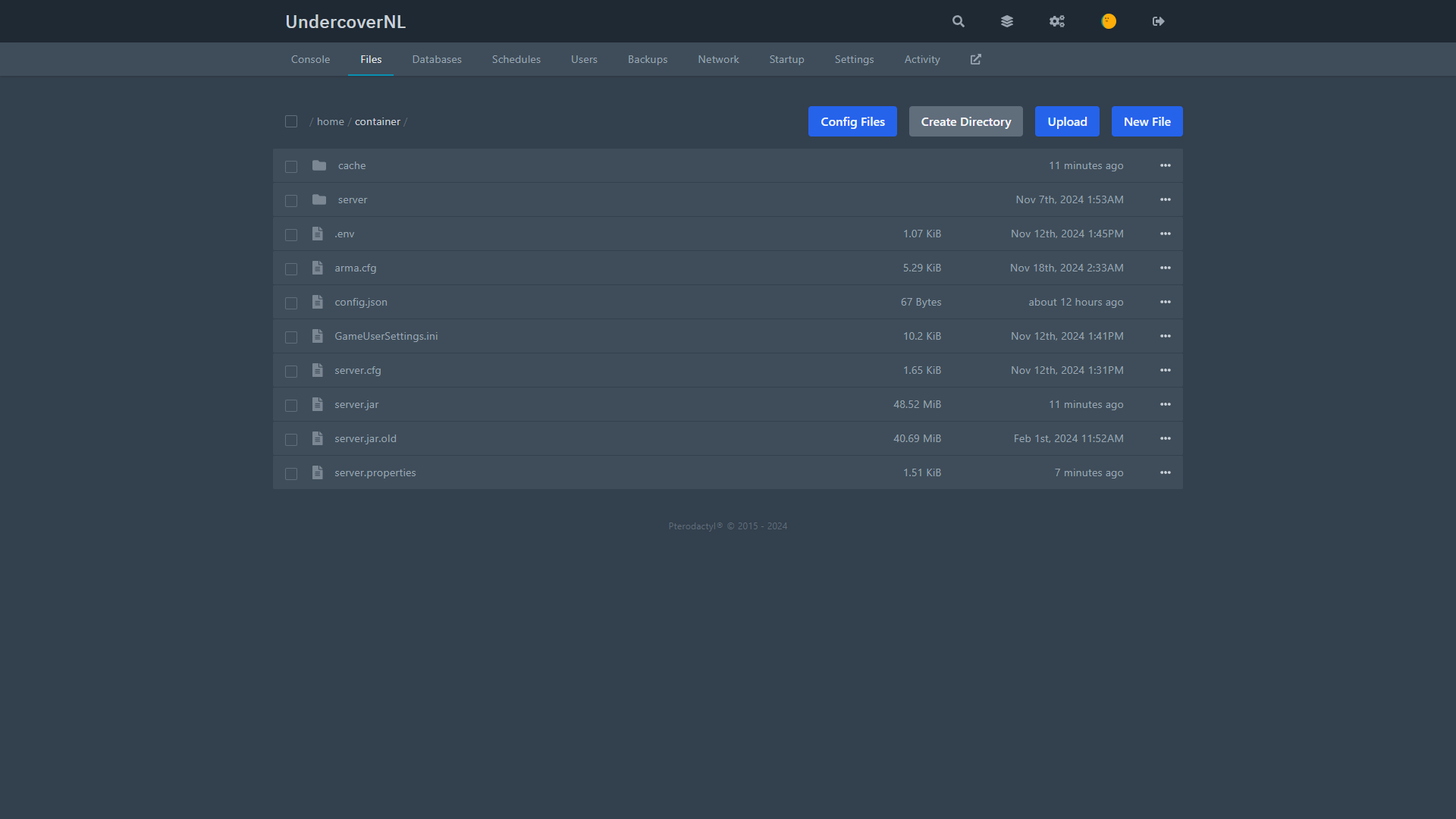The image size is (1456, 819).
Task: Open the actions menu for server.jar.old
Action: click(1166, 438)
